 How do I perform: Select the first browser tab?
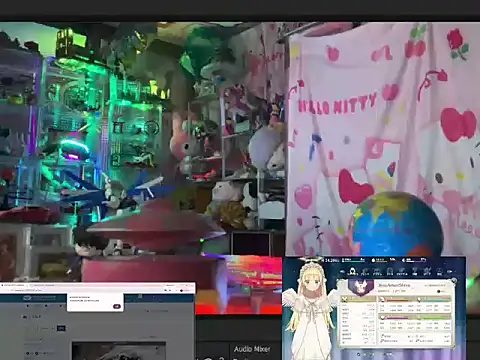pyautogui.click(x=13, y=285)
